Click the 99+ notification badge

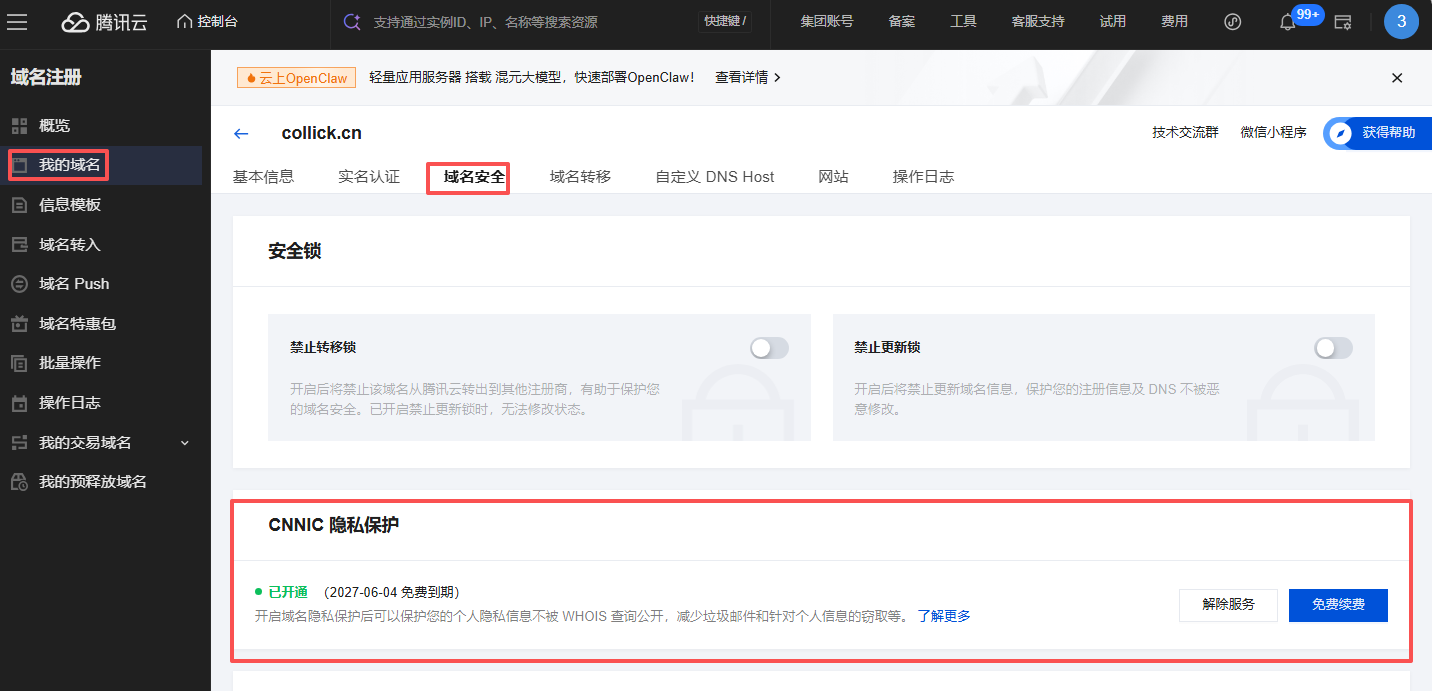[1308, 14]
